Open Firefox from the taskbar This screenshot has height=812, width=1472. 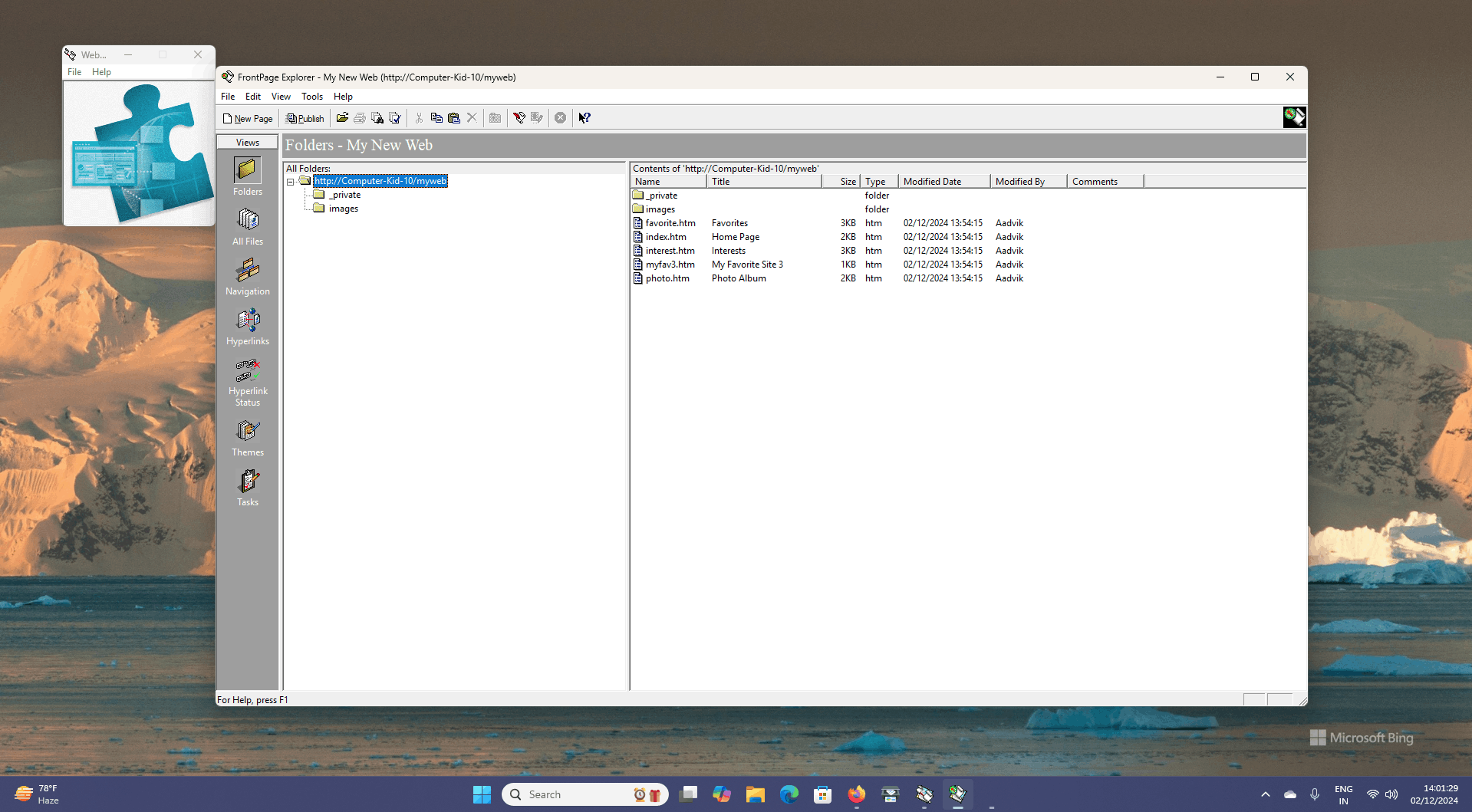coord(857,794)
